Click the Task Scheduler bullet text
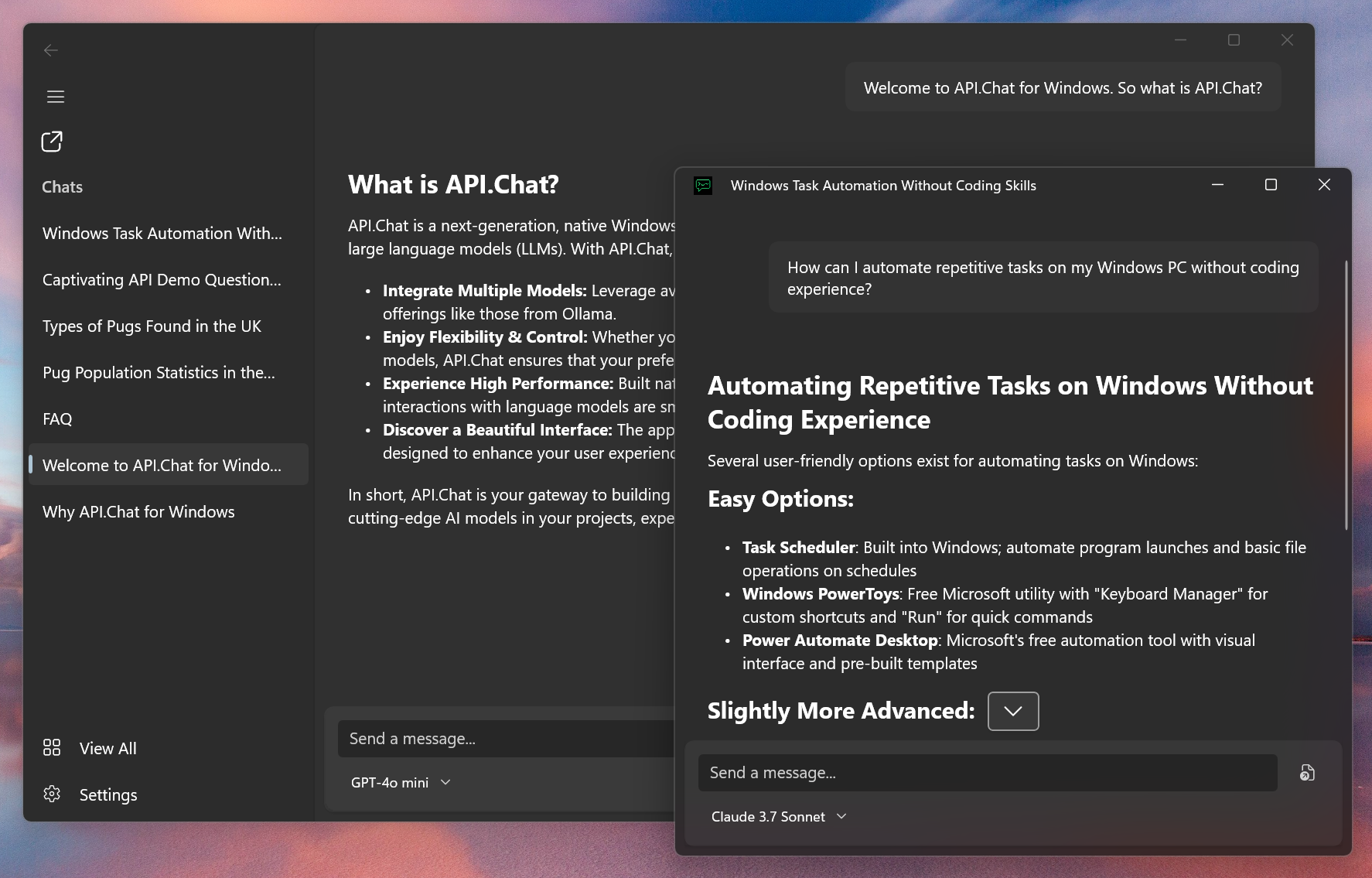Image resolution: width=1372 pixels, height=878 pixels. (1024, 559)
